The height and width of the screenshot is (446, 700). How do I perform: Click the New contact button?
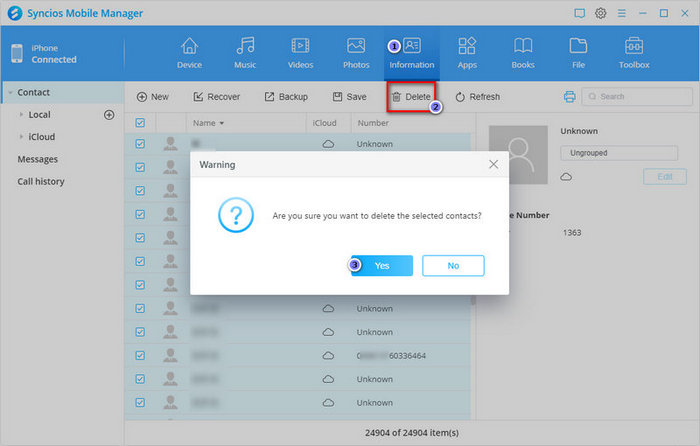153,97
